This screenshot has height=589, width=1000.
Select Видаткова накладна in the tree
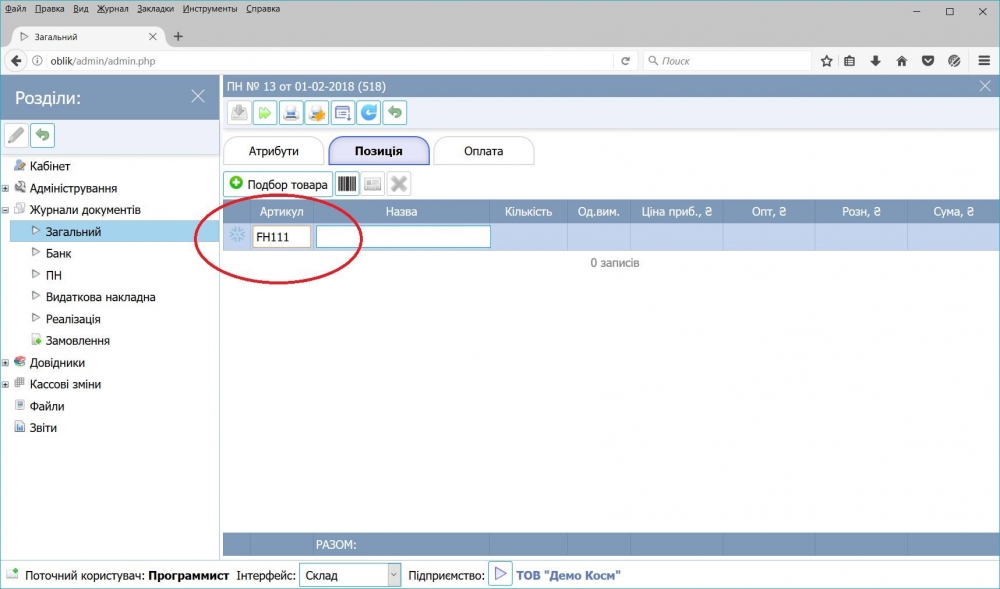click(x=101, y=297)
